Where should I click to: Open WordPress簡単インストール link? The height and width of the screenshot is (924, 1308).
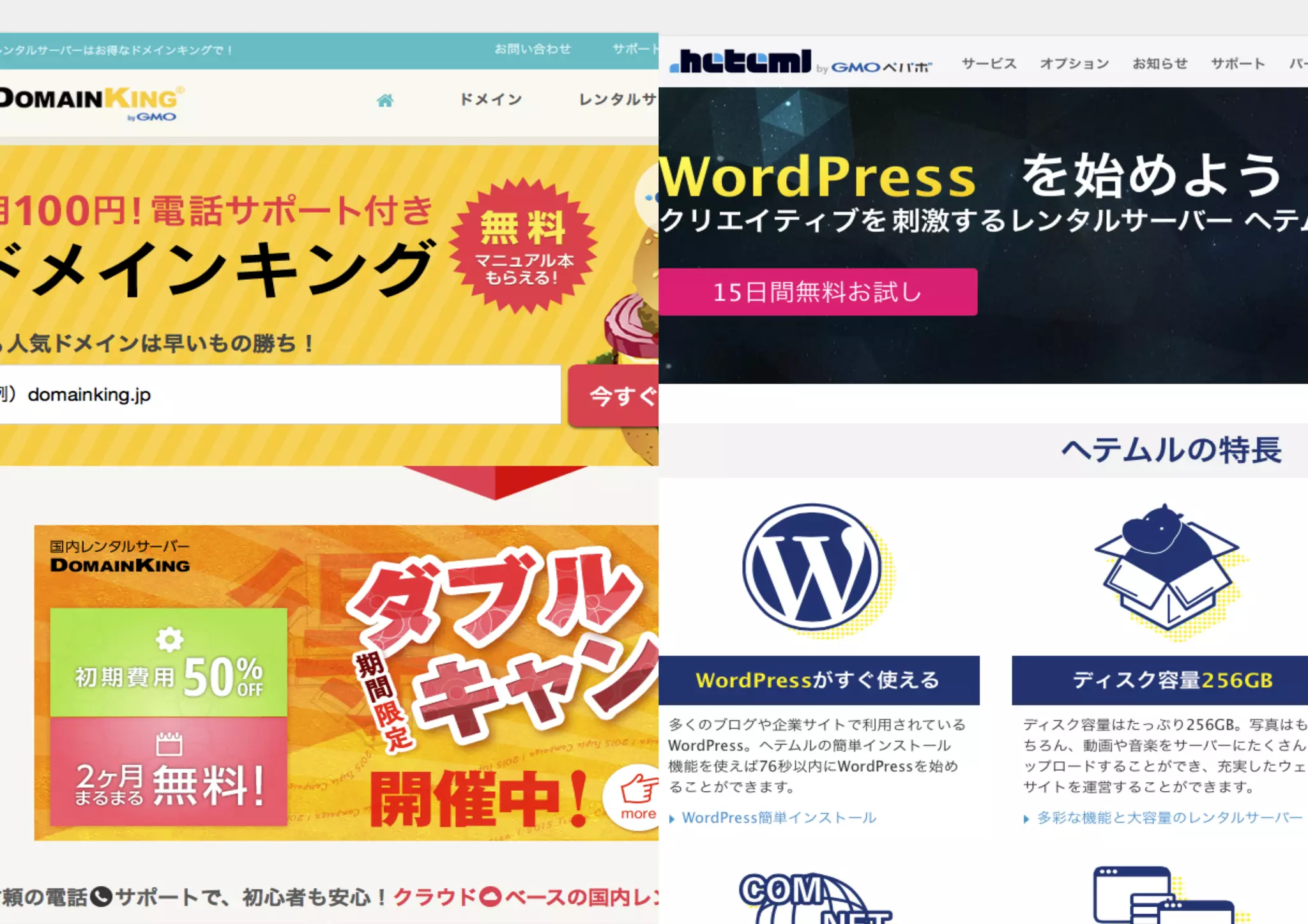point(779,818)
